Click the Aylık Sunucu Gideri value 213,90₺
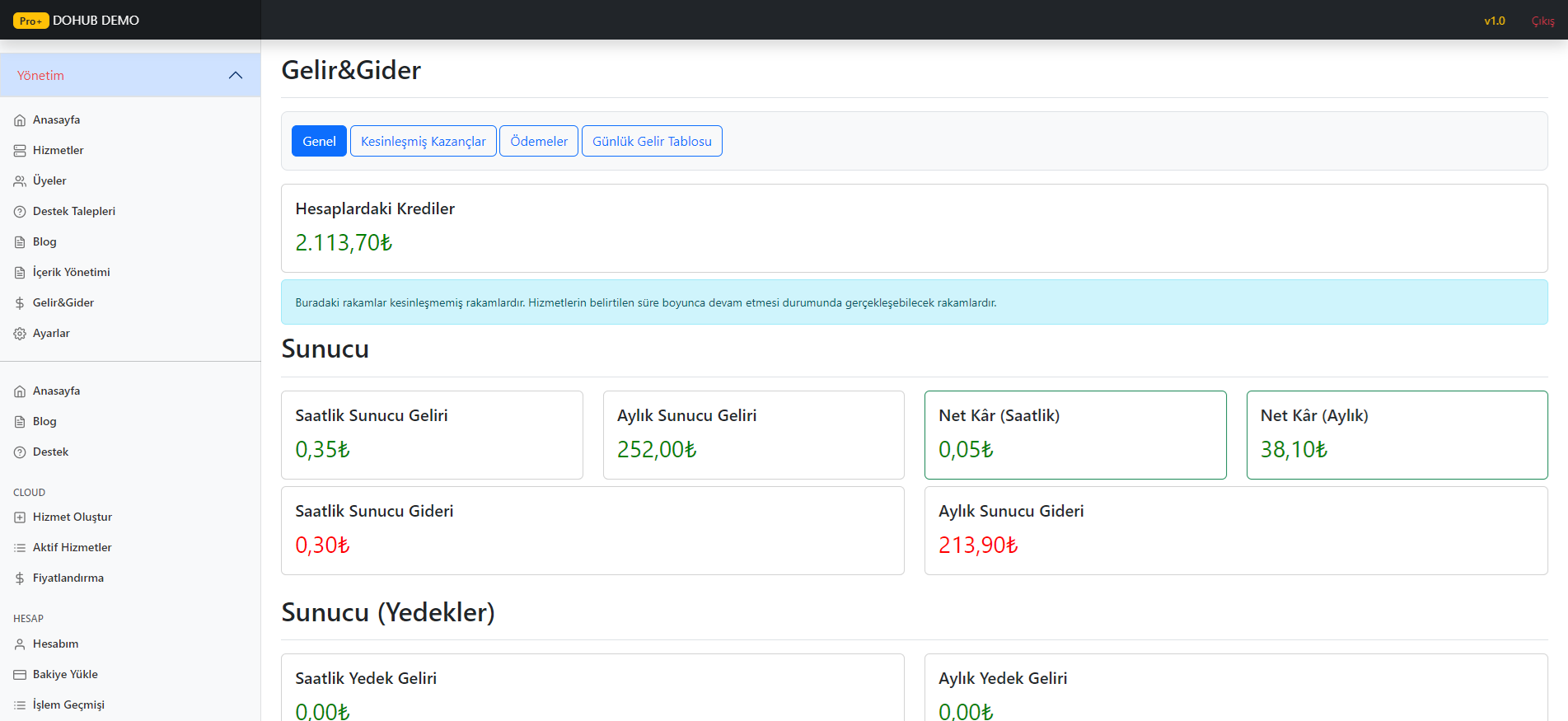1568x721 pixels. [x=978, y=545]
